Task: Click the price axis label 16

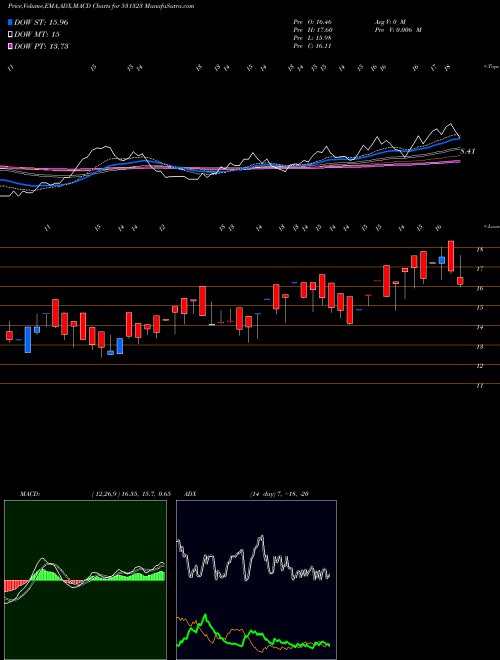Action: (x=479, y=288)
